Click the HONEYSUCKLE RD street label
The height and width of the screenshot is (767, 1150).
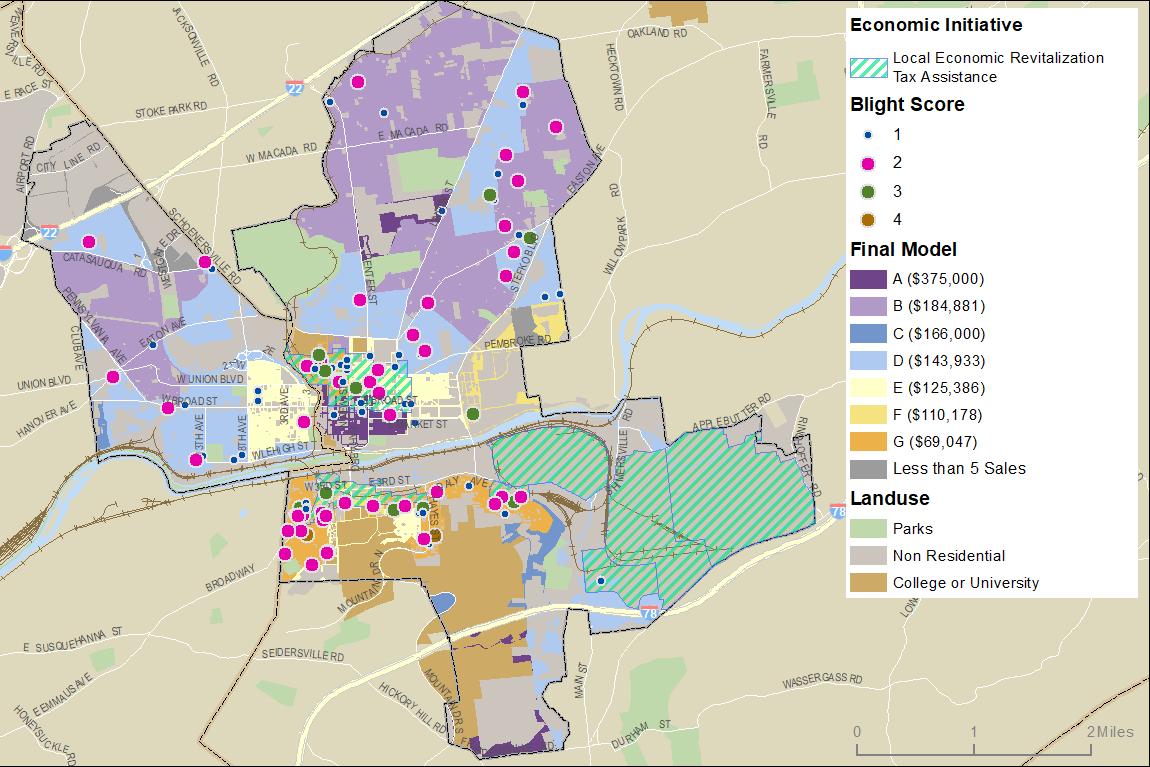pyautogui.click(x=44, y=736)
